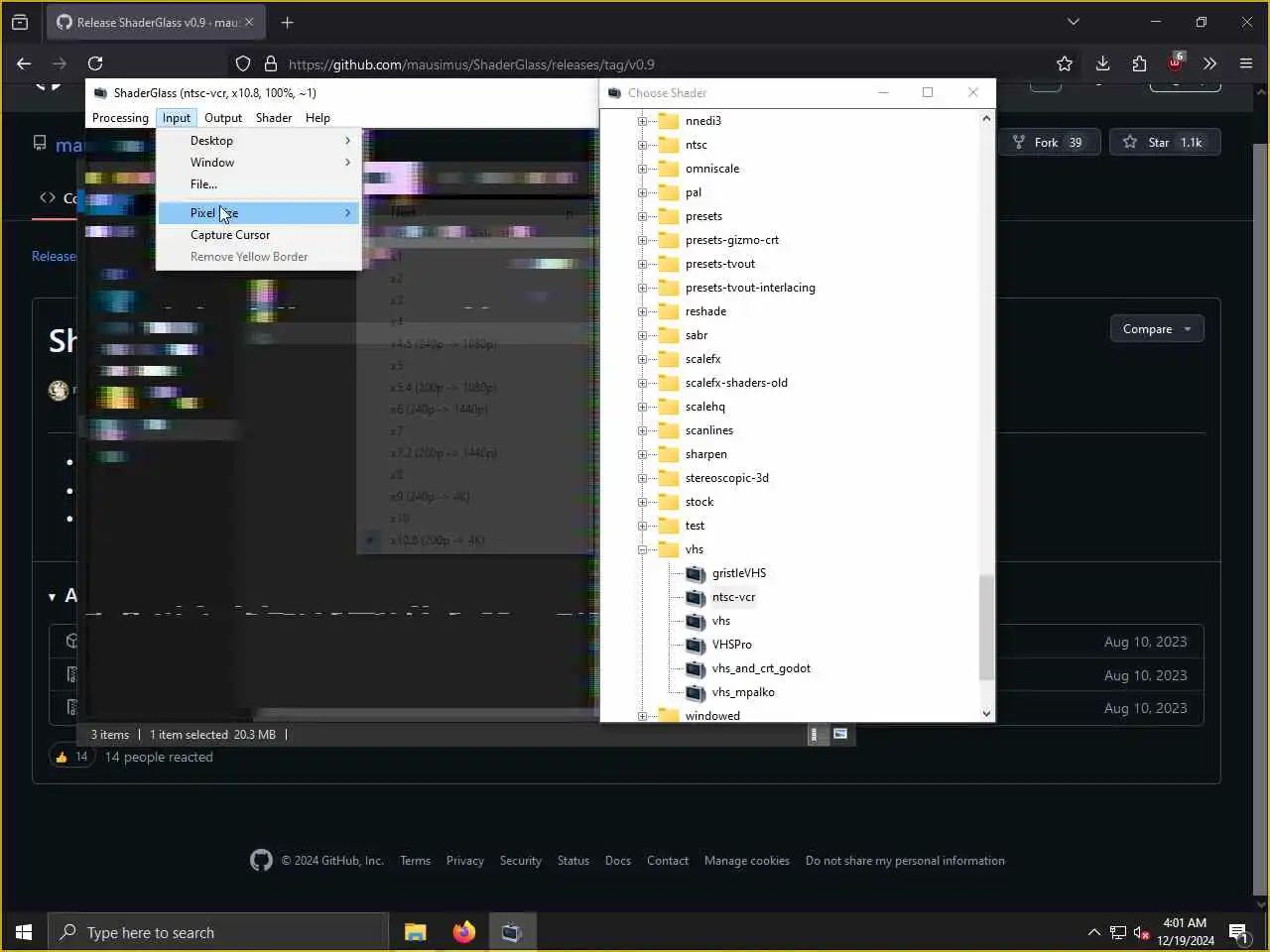This screenshot has height=952, width=1270.
Task: Click Choose Shader tree vertical scrollbar thumb
Action: (x=986, y=627)
